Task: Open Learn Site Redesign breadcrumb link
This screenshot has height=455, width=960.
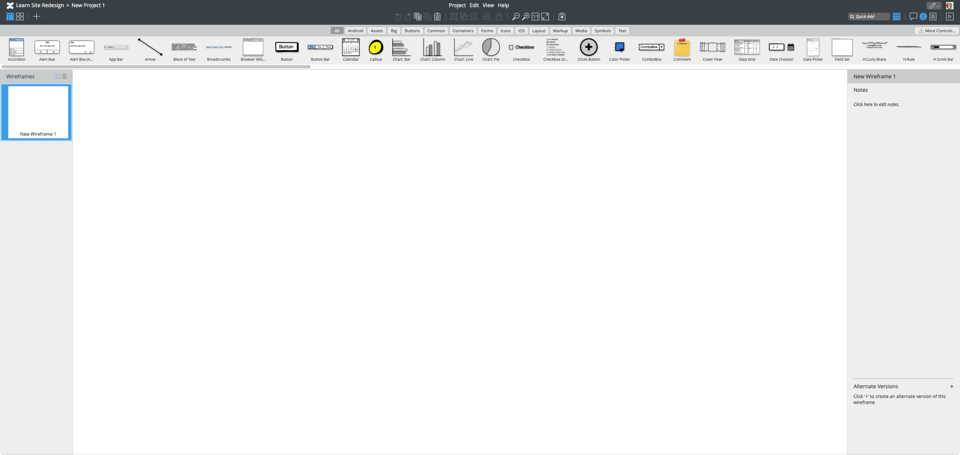Action: [40, 5]
